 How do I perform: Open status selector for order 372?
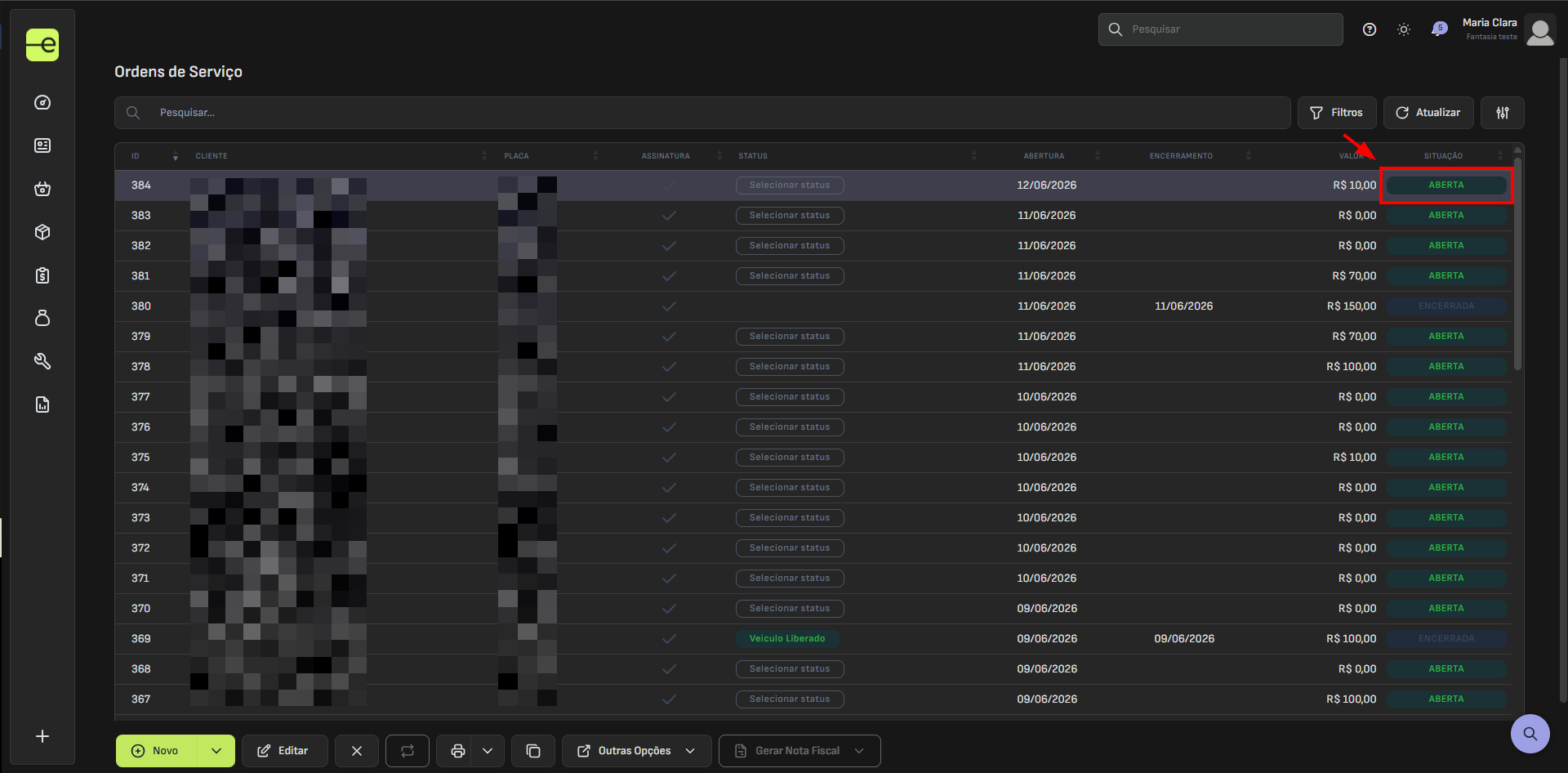coord(790,548)
